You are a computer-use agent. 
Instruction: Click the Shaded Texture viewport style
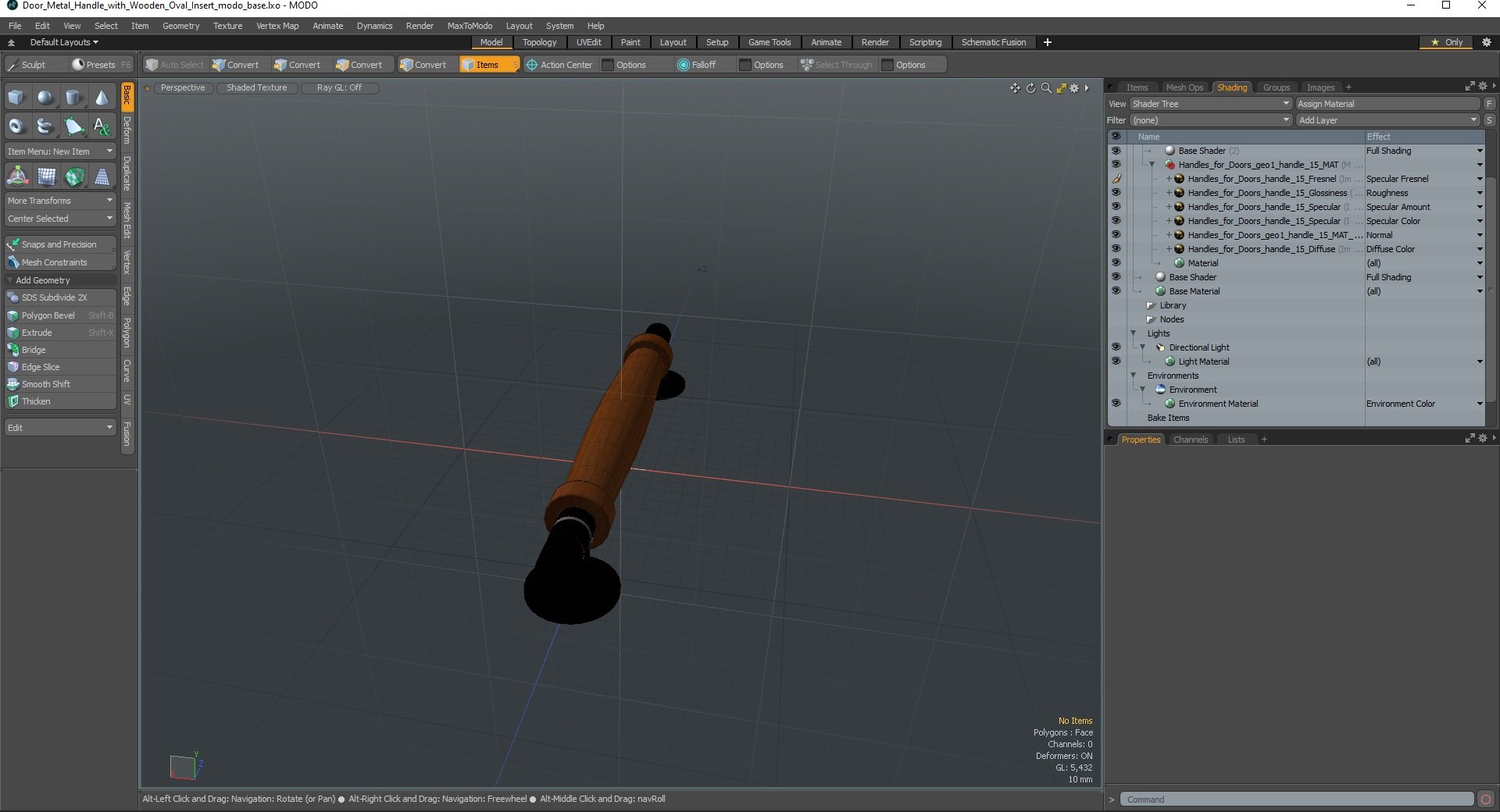256,87
